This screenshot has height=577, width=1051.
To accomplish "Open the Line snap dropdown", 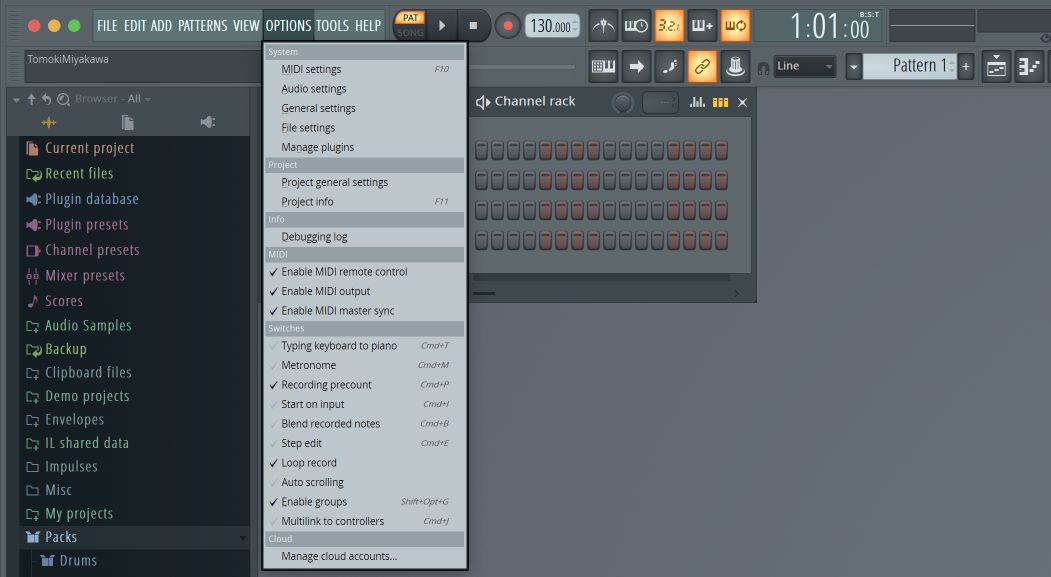I will click(x=805, y=66).
